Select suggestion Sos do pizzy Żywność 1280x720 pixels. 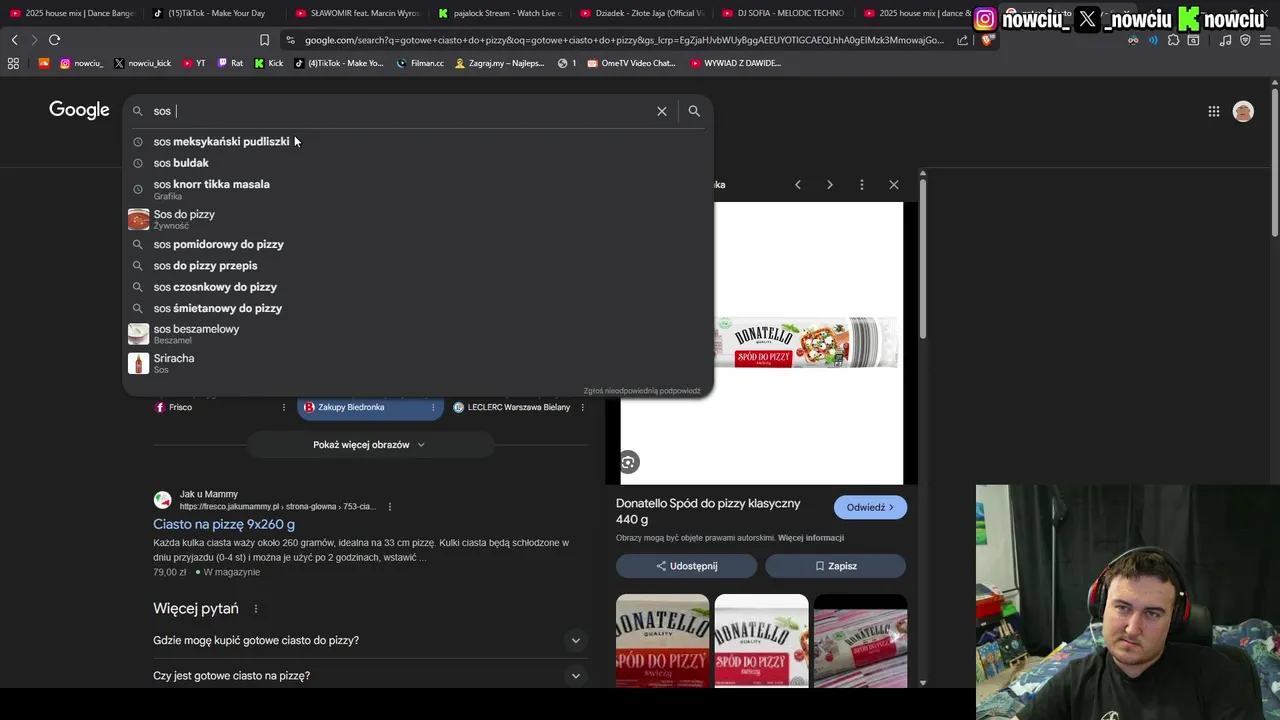(418, 219)
